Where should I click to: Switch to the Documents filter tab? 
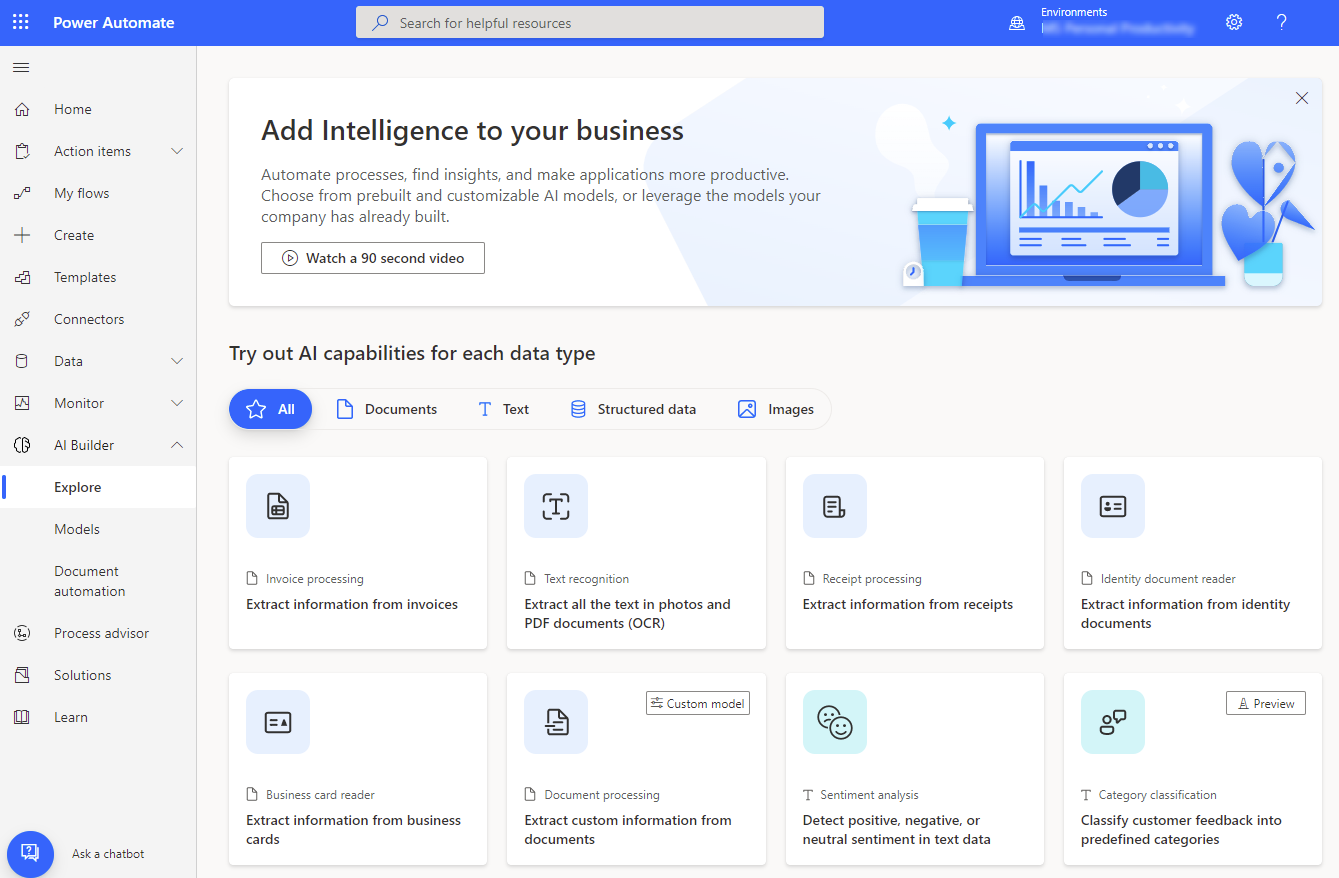[387, 409]
